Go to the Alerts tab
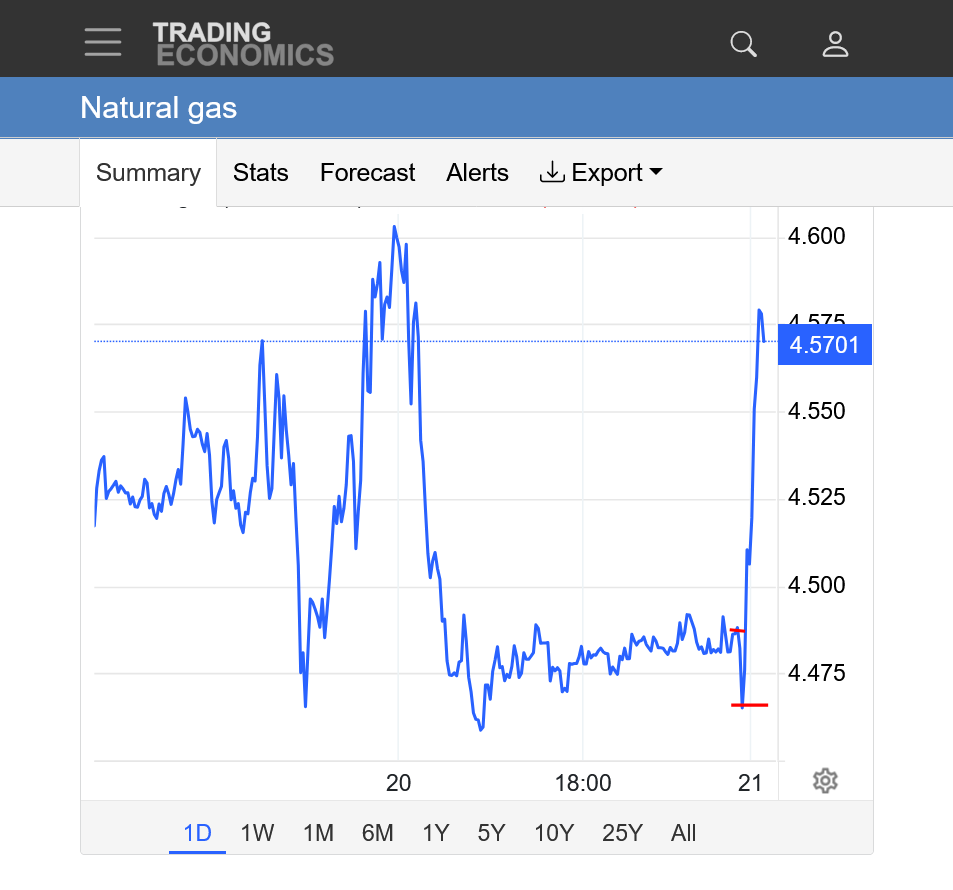This screenshot has height=890, width=953. 477,173
